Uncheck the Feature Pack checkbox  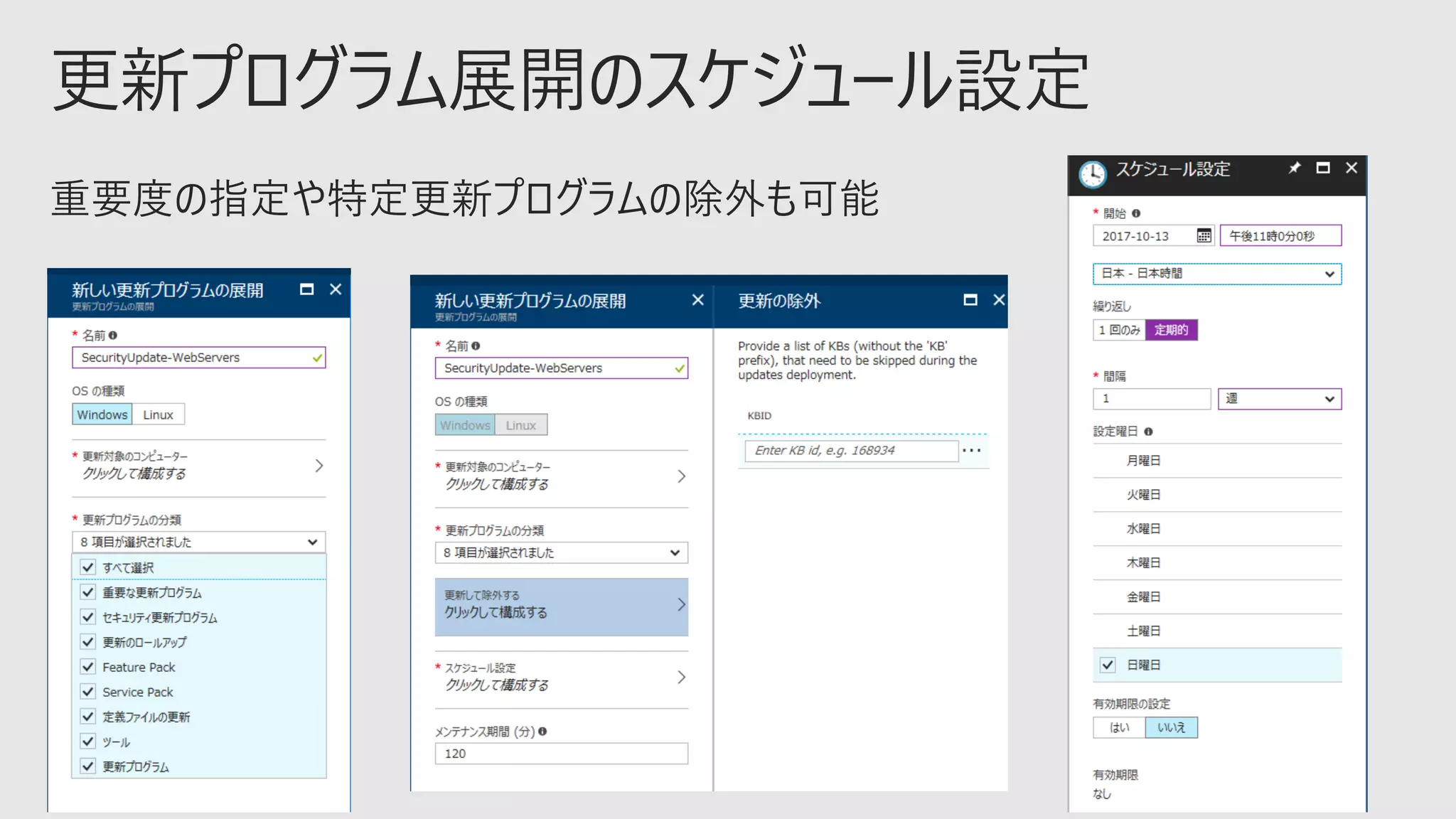click(x=88, y=667)
